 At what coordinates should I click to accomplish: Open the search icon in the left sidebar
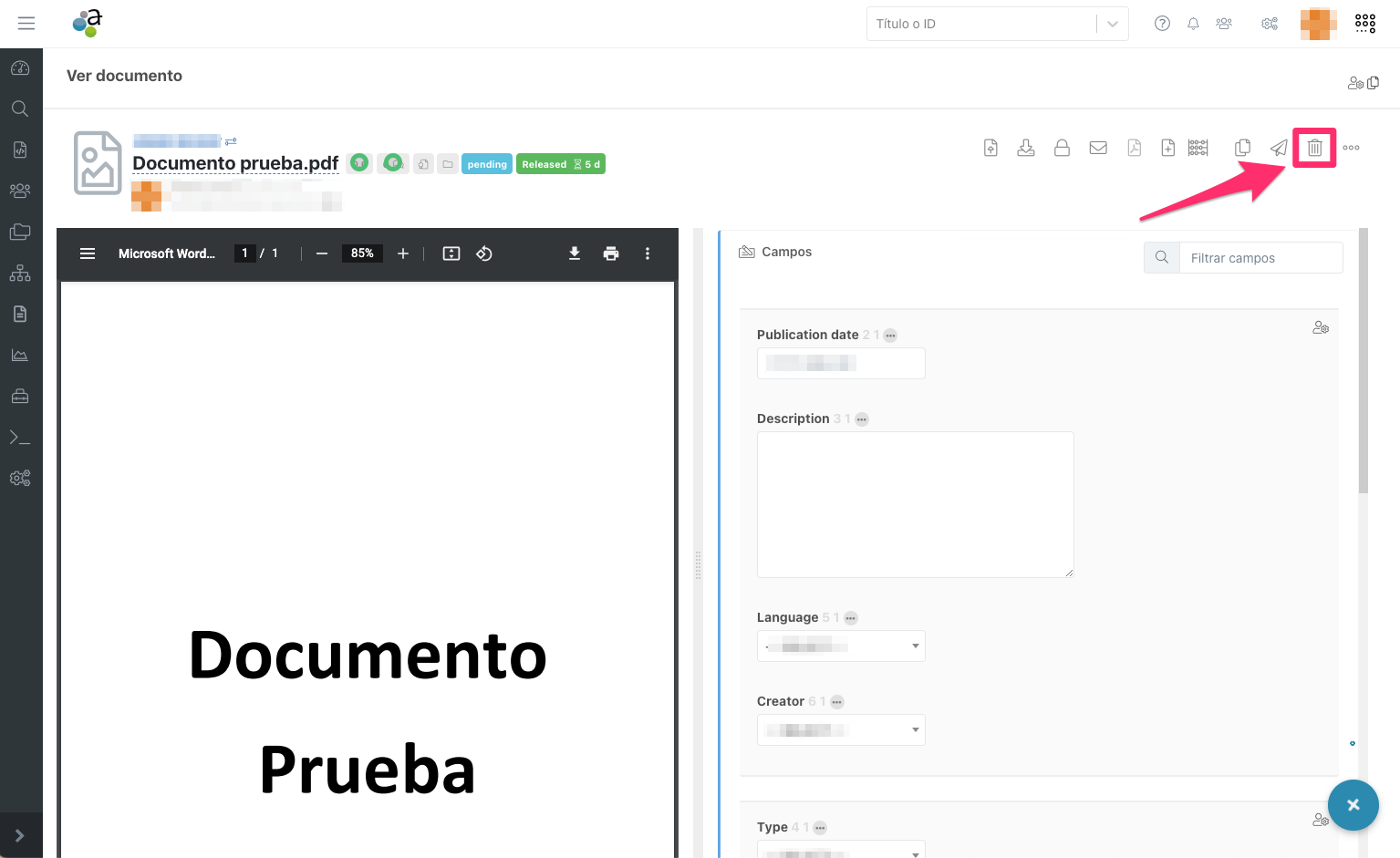coord(20,109)
